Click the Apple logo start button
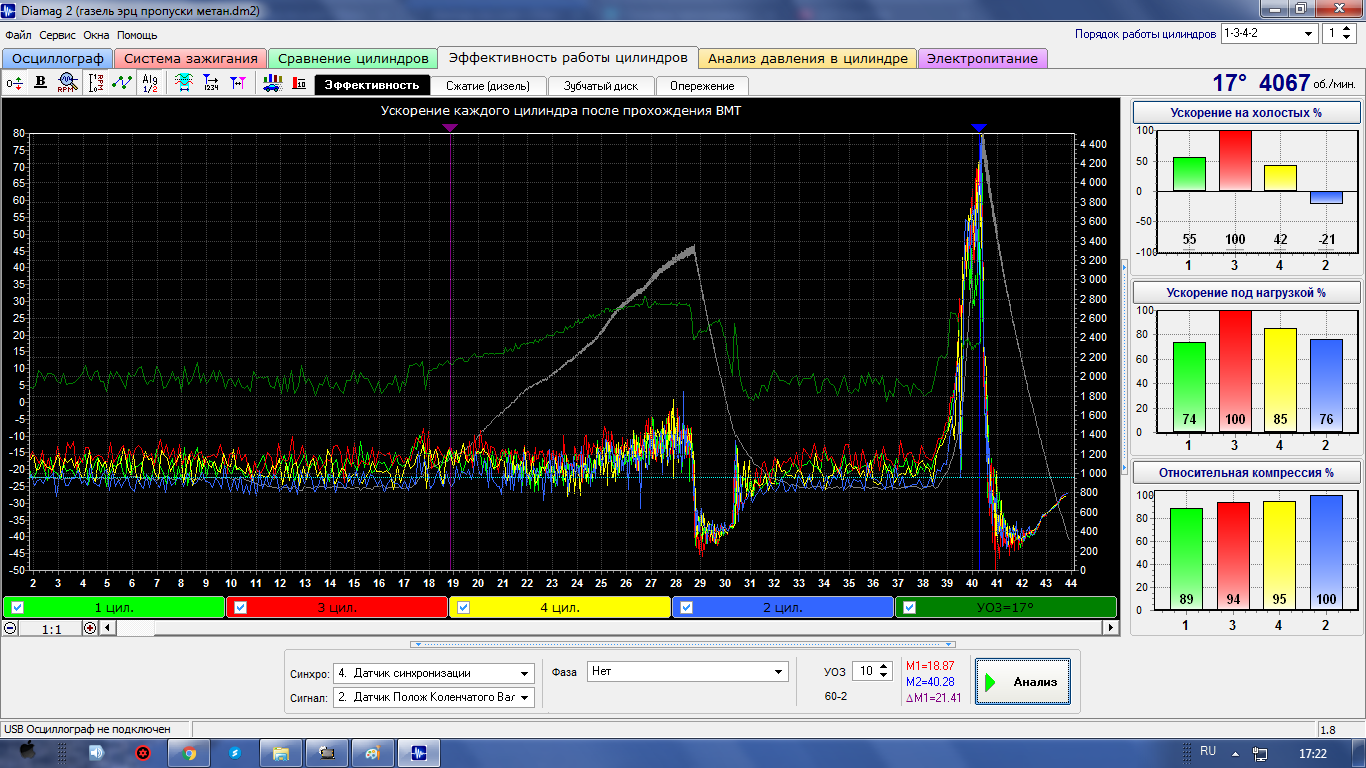 (28, 751)
